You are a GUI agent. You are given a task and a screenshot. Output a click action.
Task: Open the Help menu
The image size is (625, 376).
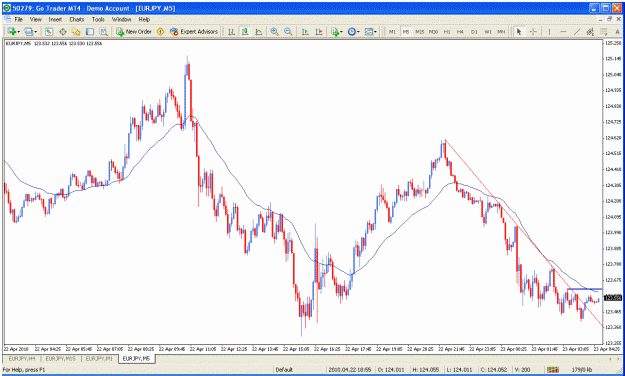click(144, 19)
